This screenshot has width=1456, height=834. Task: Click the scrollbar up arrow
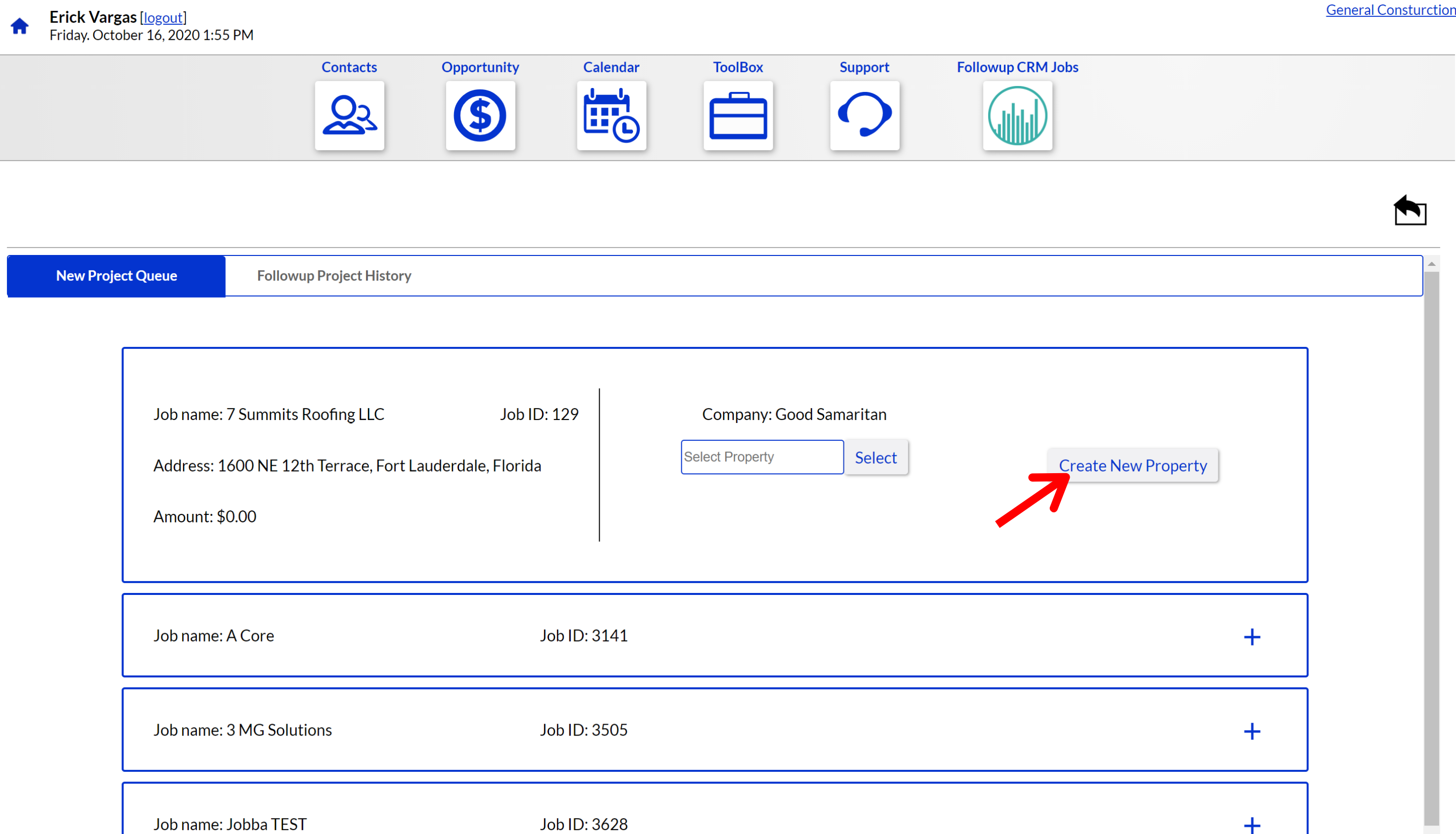pyautogui.click(x=1431, y=264)
